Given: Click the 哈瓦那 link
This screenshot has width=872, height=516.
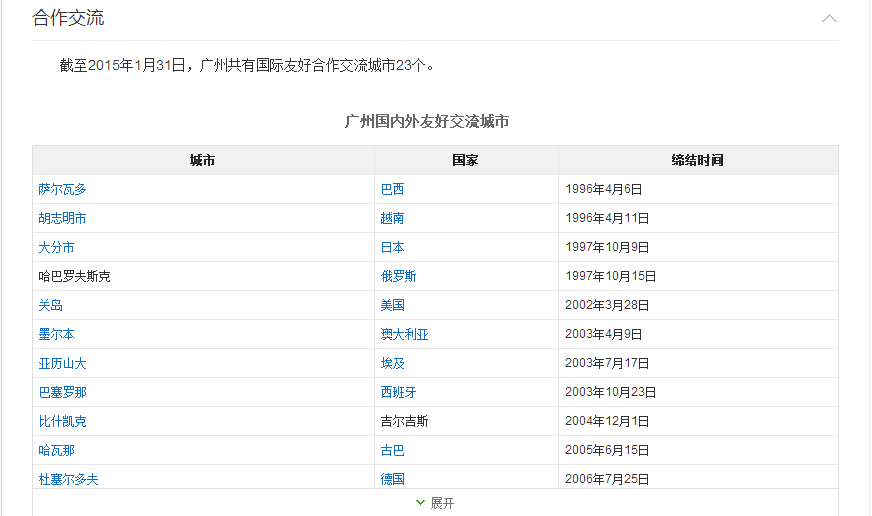Looking at the screenshot, I should [x=56, y=450].
